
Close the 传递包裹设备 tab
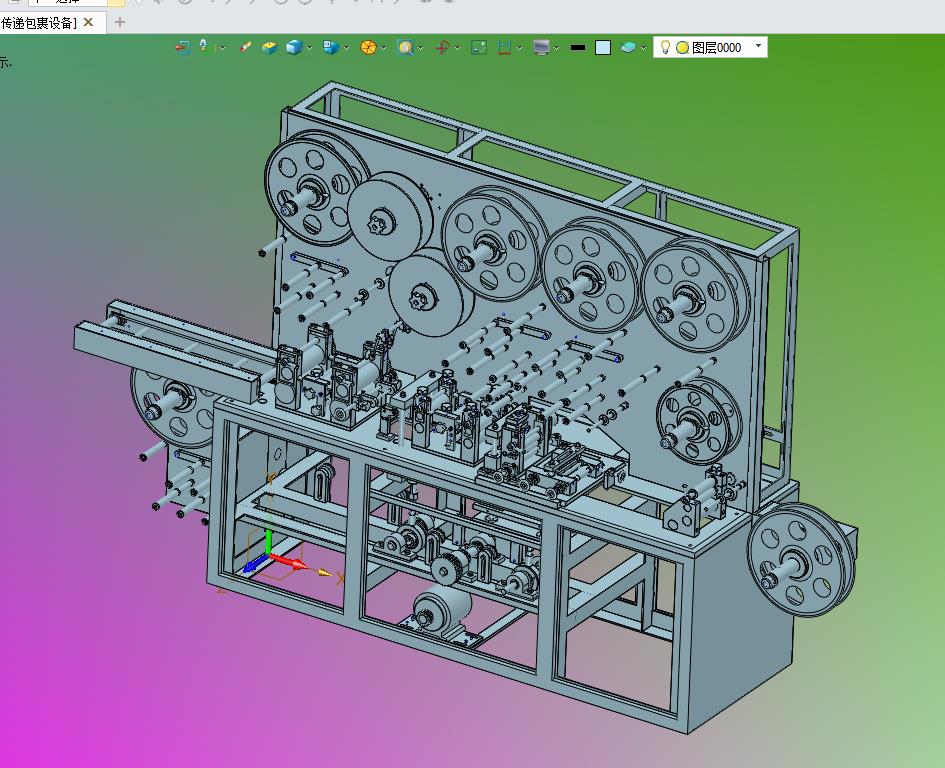[x=89, y=22]
